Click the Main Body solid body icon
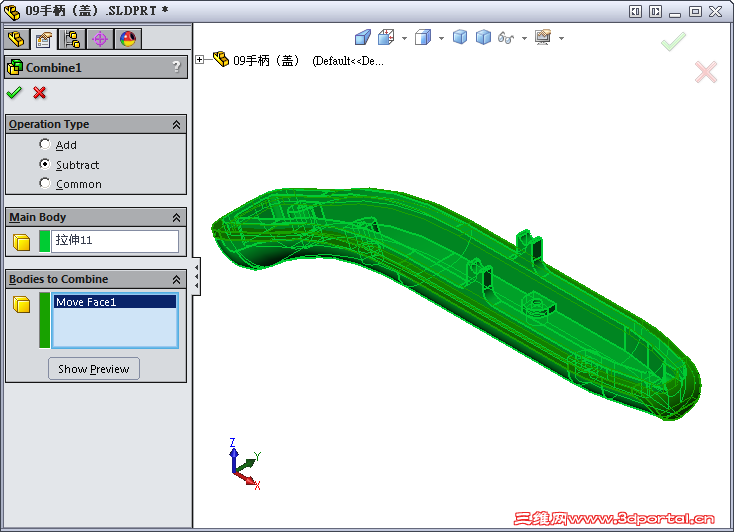The image size is (734, 532). tap(22, 242)
